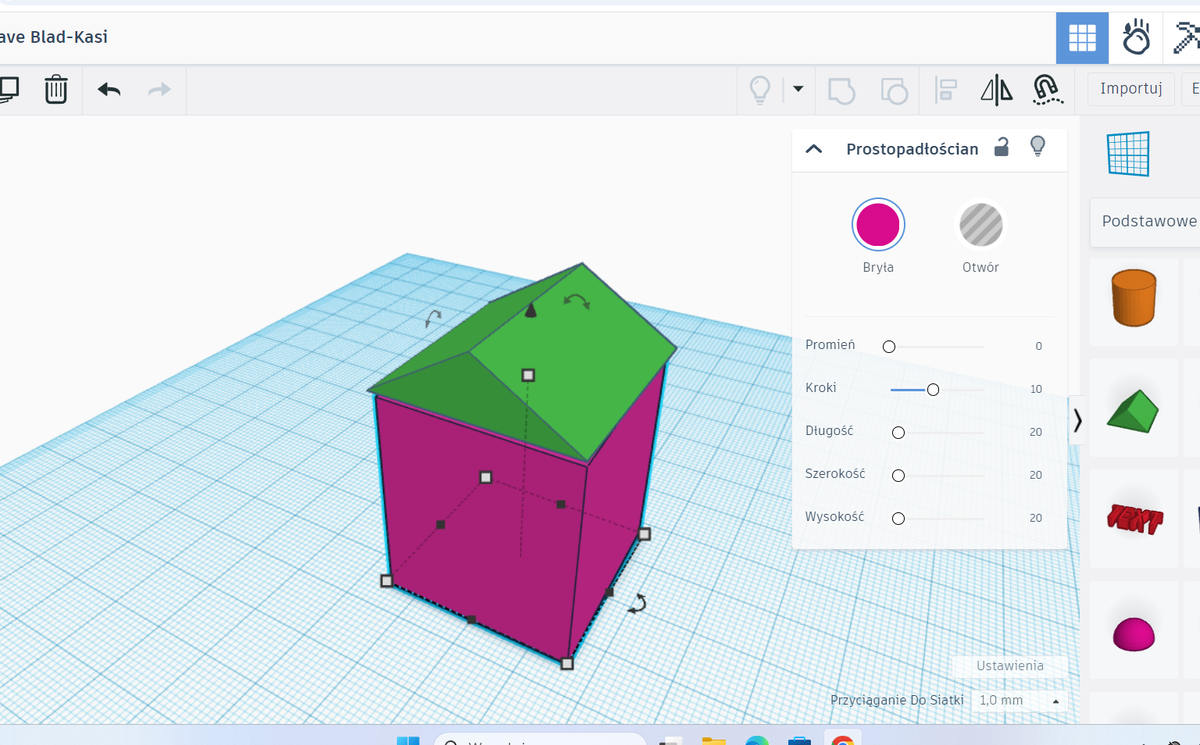This screenshot has width=1200, height=745.
Task: Open the Blocks pickaxe mode
Action: tap(1186, 38)
